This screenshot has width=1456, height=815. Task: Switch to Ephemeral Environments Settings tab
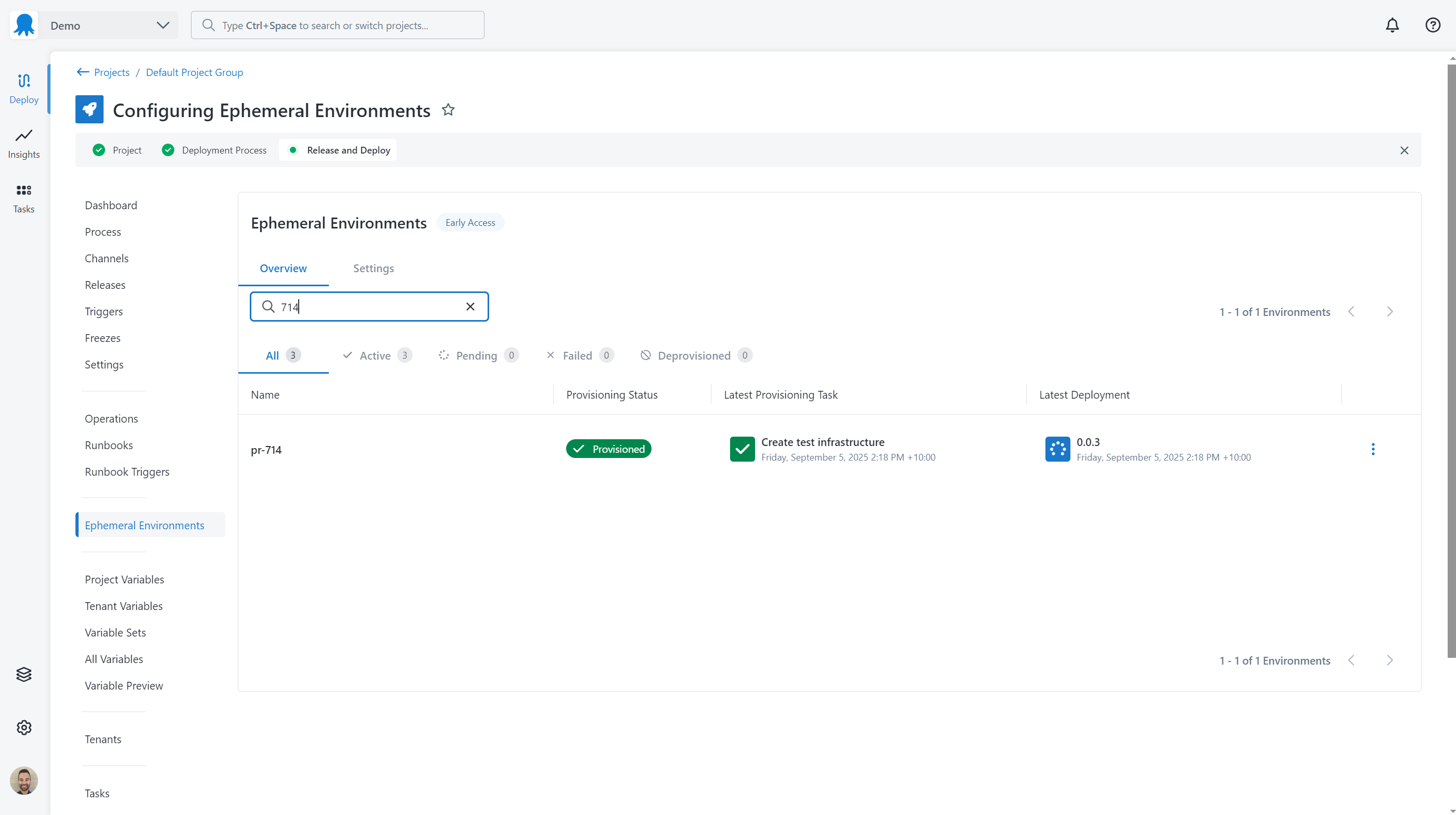[374, 269]
